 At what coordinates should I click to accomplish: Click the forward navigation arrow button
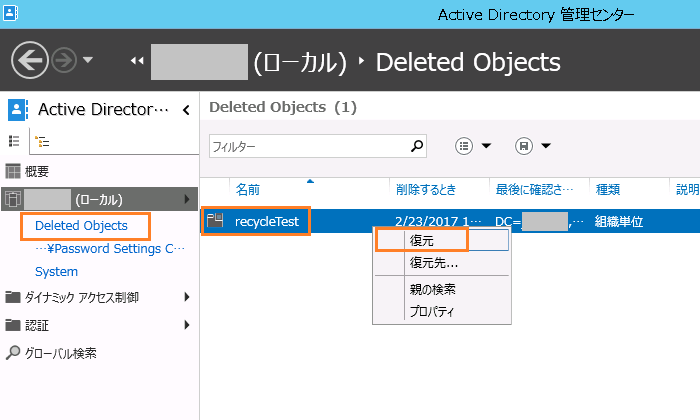[64, 60]
